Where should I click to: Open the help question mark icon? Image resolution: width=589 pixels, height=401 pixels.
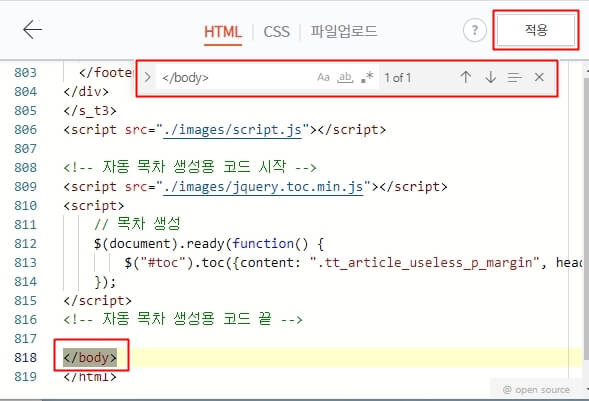[474, 30]
